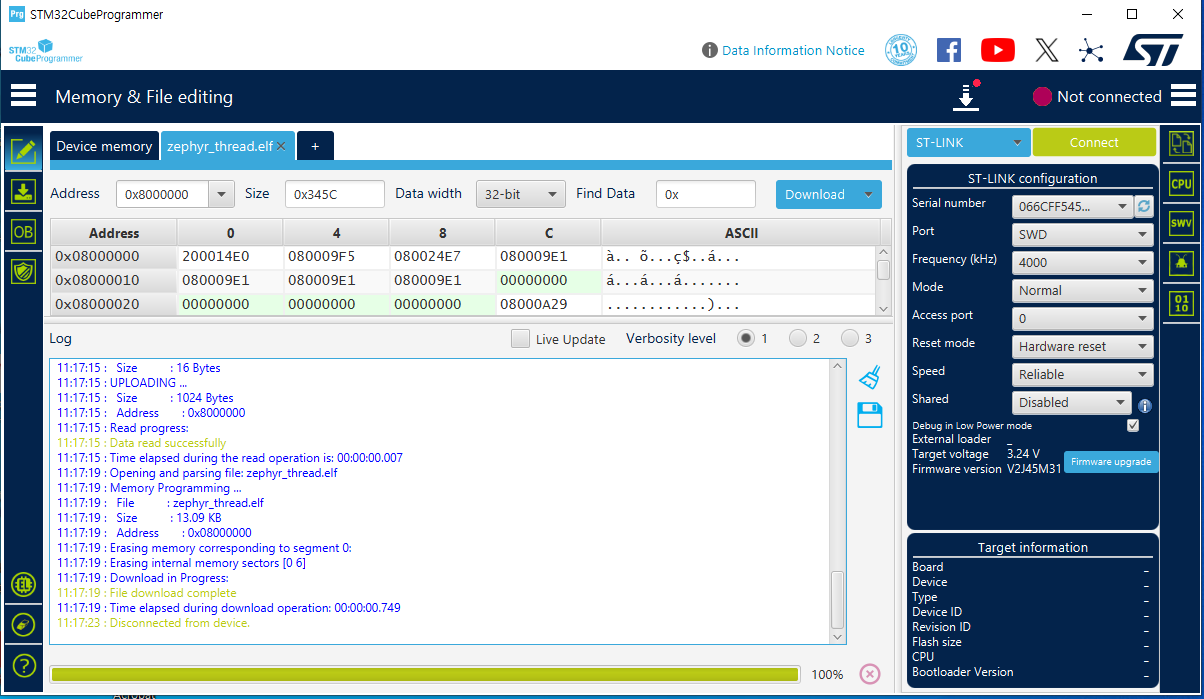
Task: Click the CPU panel icon on the right sidebar
Action: tap(1181, 183)
